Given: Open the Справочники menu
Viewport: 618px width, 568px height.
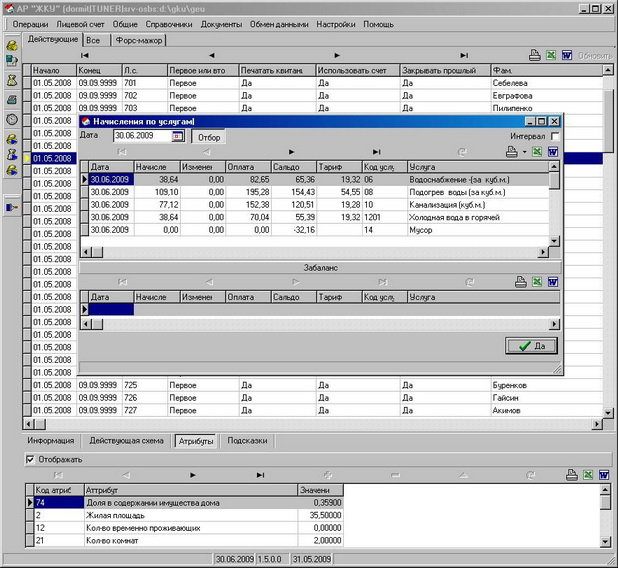Looking at the screenshot, I should coord(166,24).
